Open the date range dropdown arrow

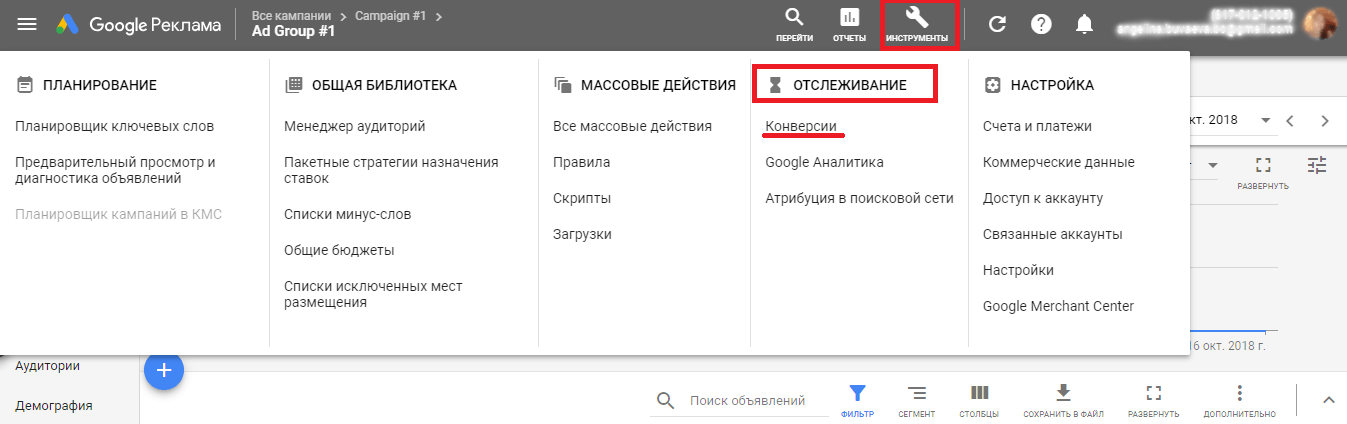[x=1266, y=120]
